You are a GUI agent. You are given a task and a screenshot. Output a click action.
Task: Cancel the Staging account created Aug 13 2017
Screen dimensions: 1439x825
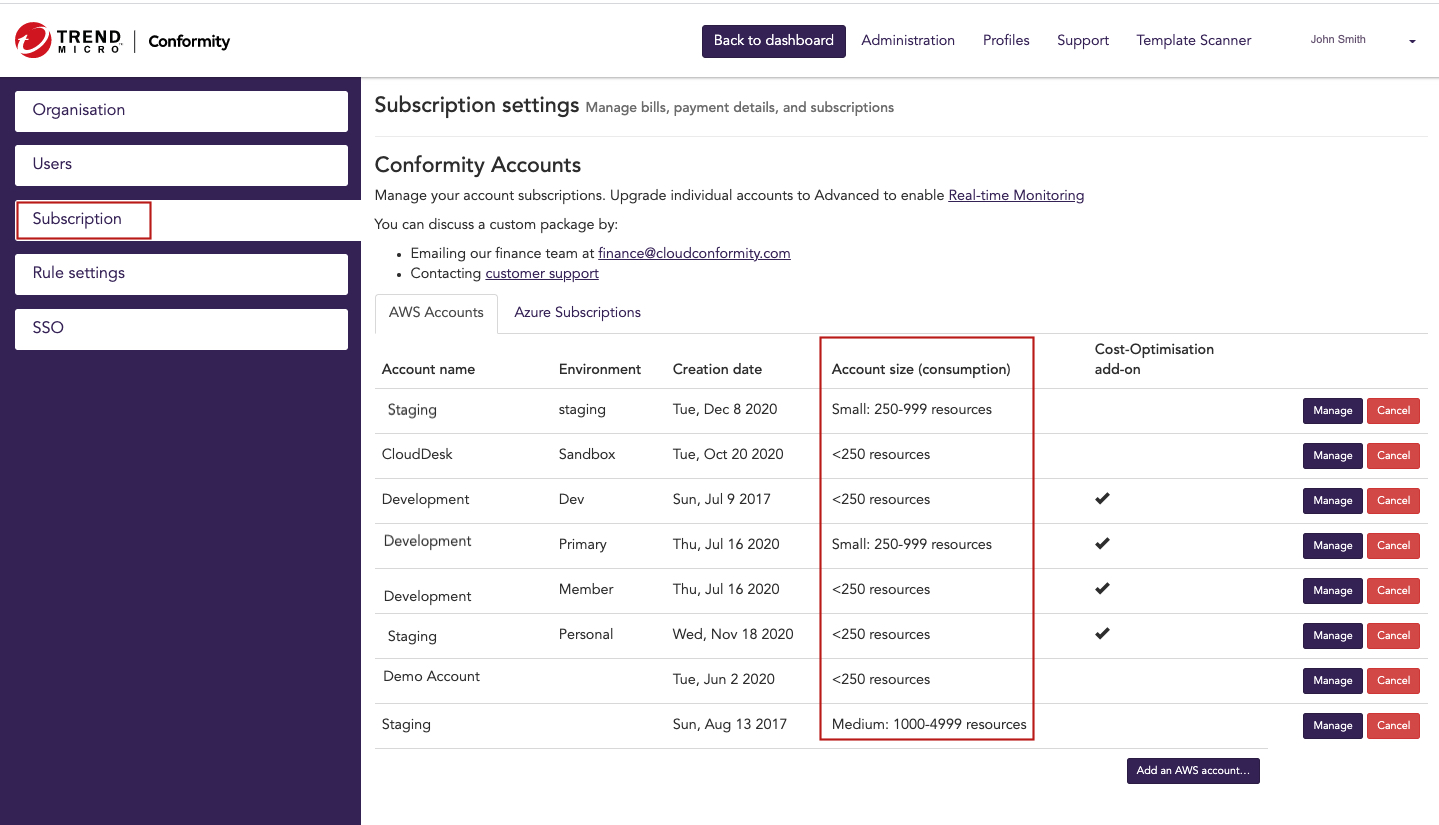point(1393,726)
